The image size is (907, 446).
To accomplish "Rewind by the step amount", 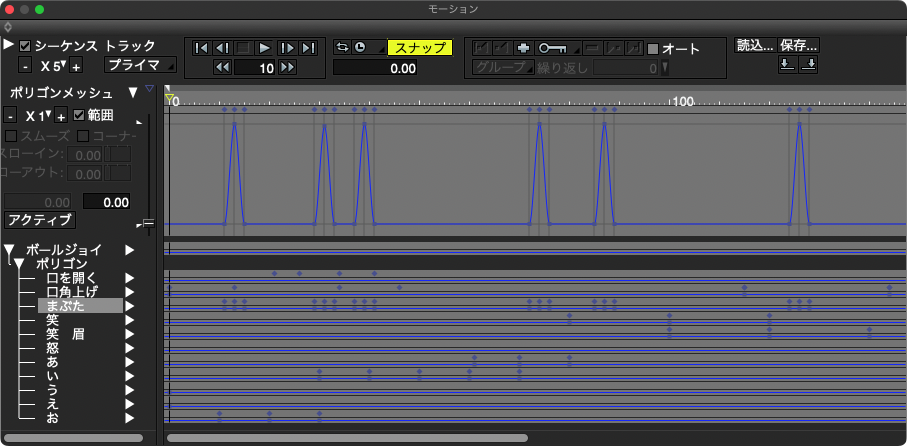I will tap(222, 67).
